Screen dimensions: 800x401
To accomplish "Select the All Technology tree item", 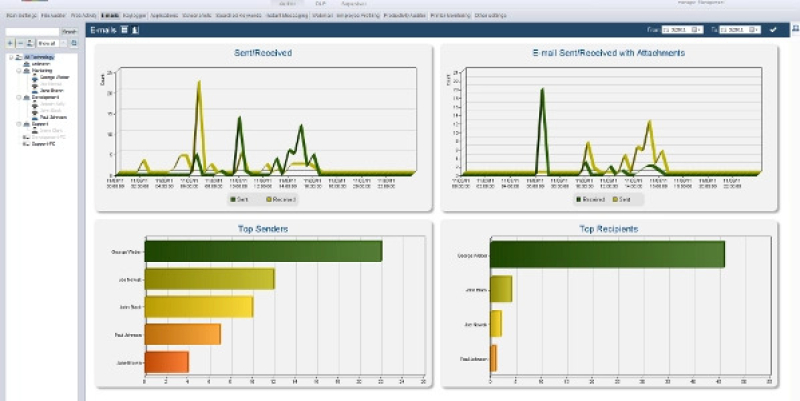I will click(x=39, y=57).
